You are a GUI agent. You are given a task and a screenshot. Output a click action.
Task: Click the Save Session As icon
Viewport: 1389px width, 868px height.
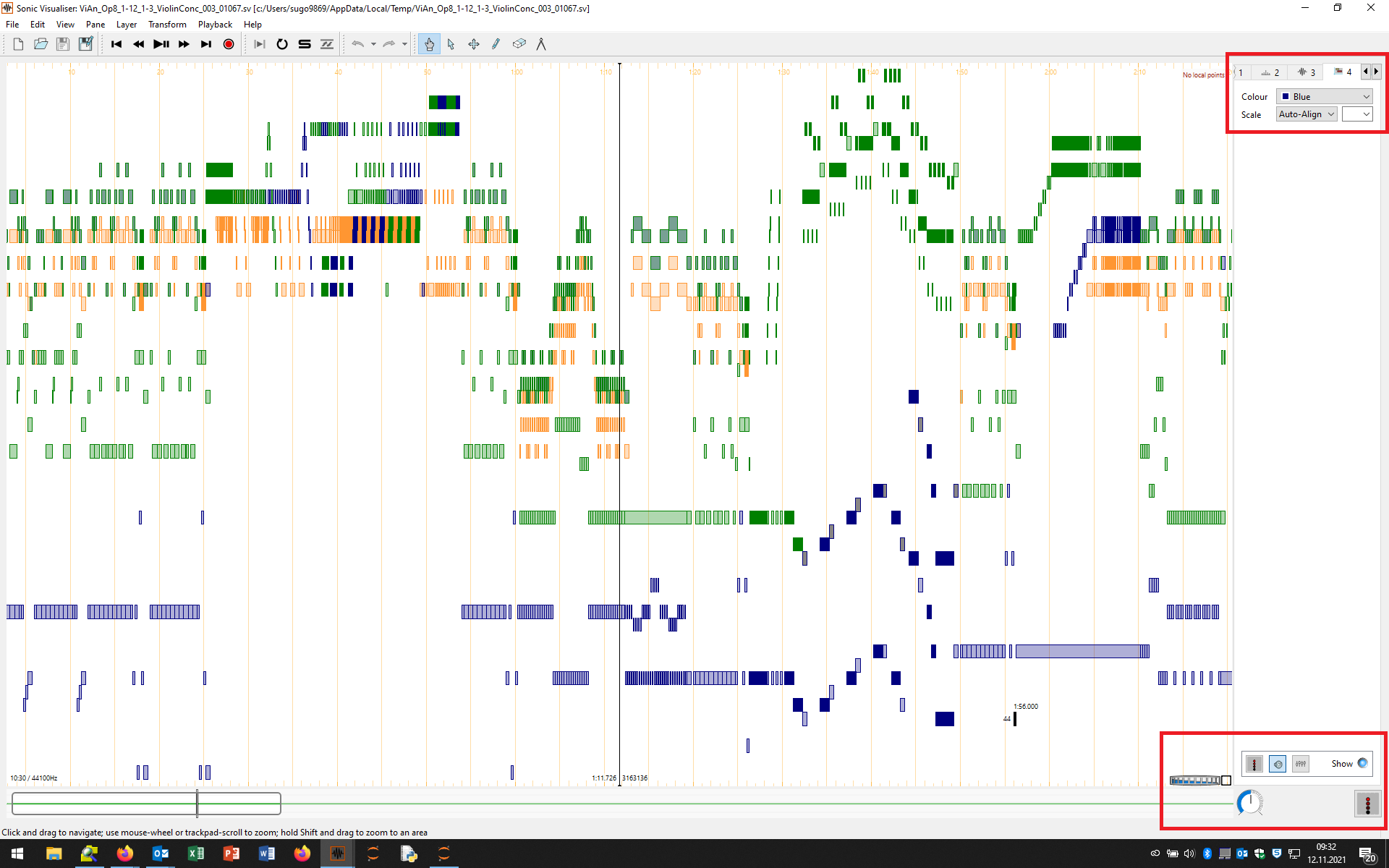pos(85,44)
